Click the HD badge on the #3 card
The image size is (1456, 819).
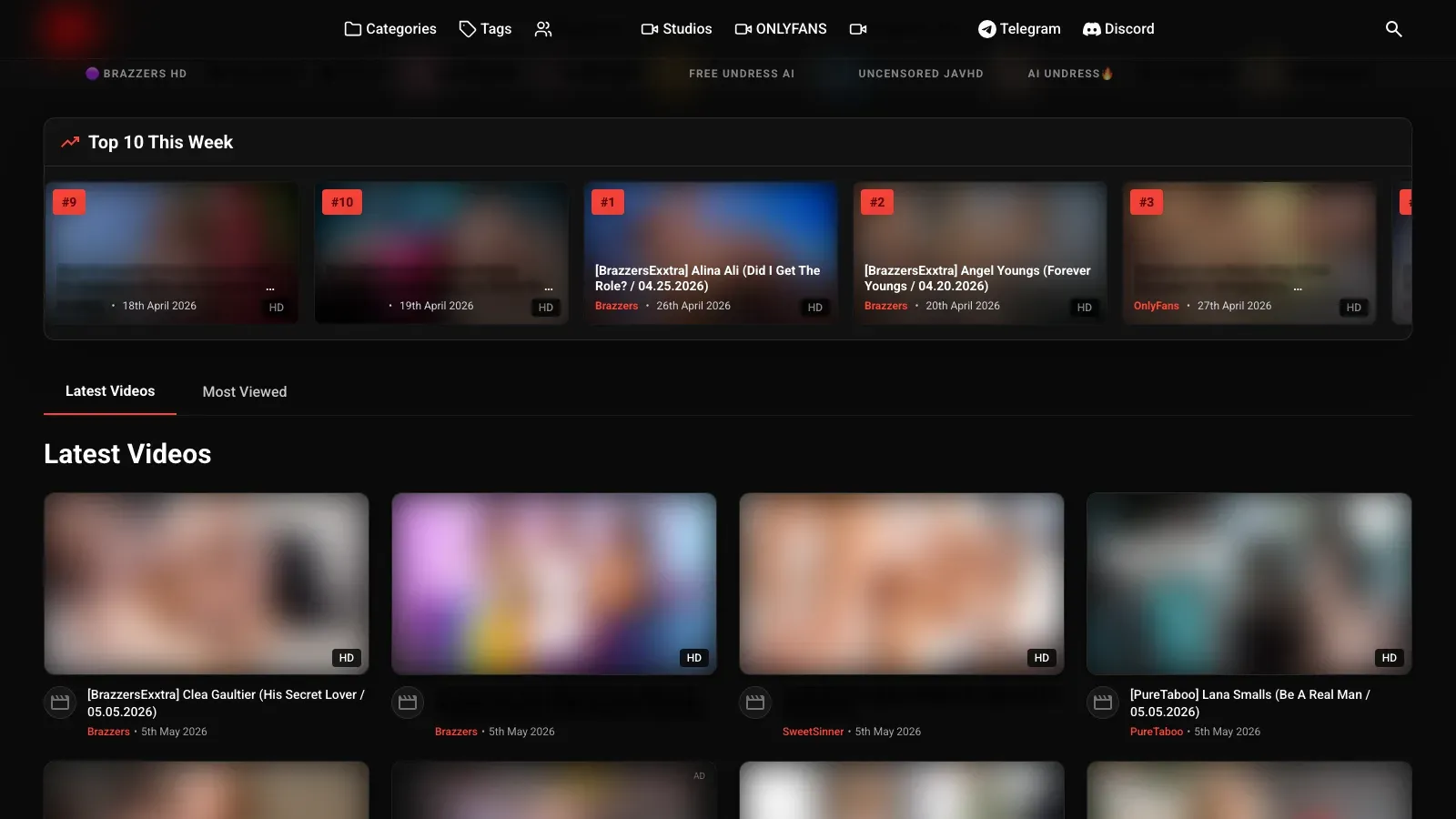[1354, 308]
